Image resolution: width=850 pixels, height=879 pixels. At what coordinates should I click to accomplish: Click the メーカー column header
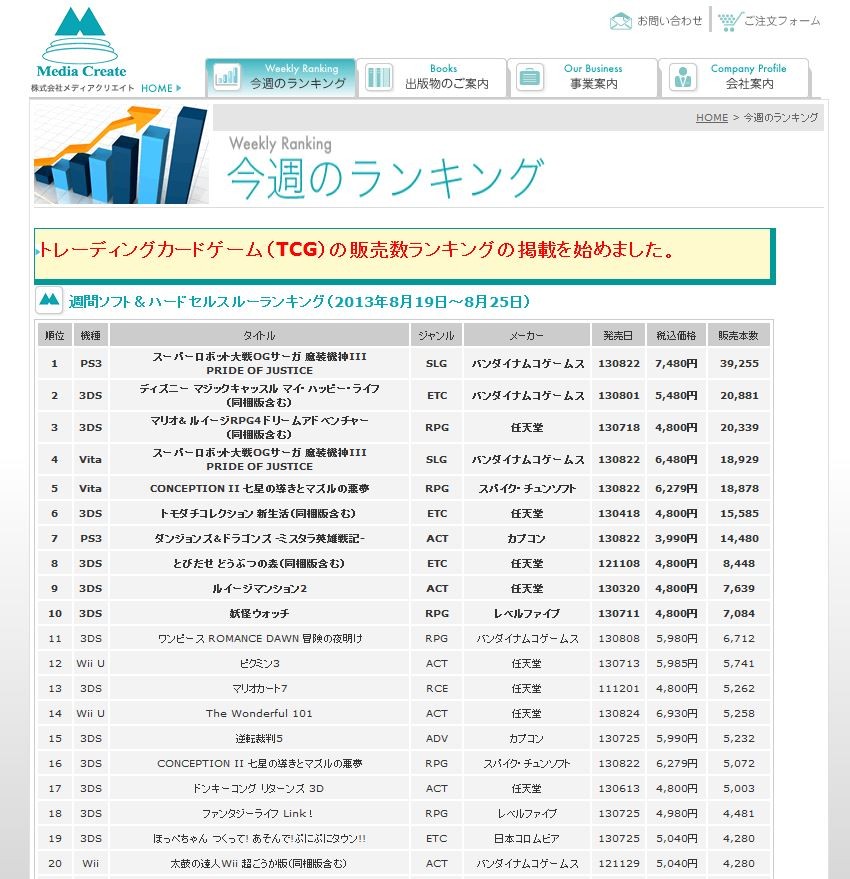point(526,335)
